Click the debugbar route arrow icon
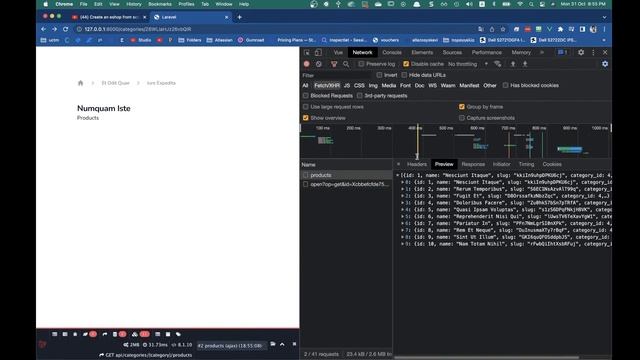 click(x=104, y=334)
